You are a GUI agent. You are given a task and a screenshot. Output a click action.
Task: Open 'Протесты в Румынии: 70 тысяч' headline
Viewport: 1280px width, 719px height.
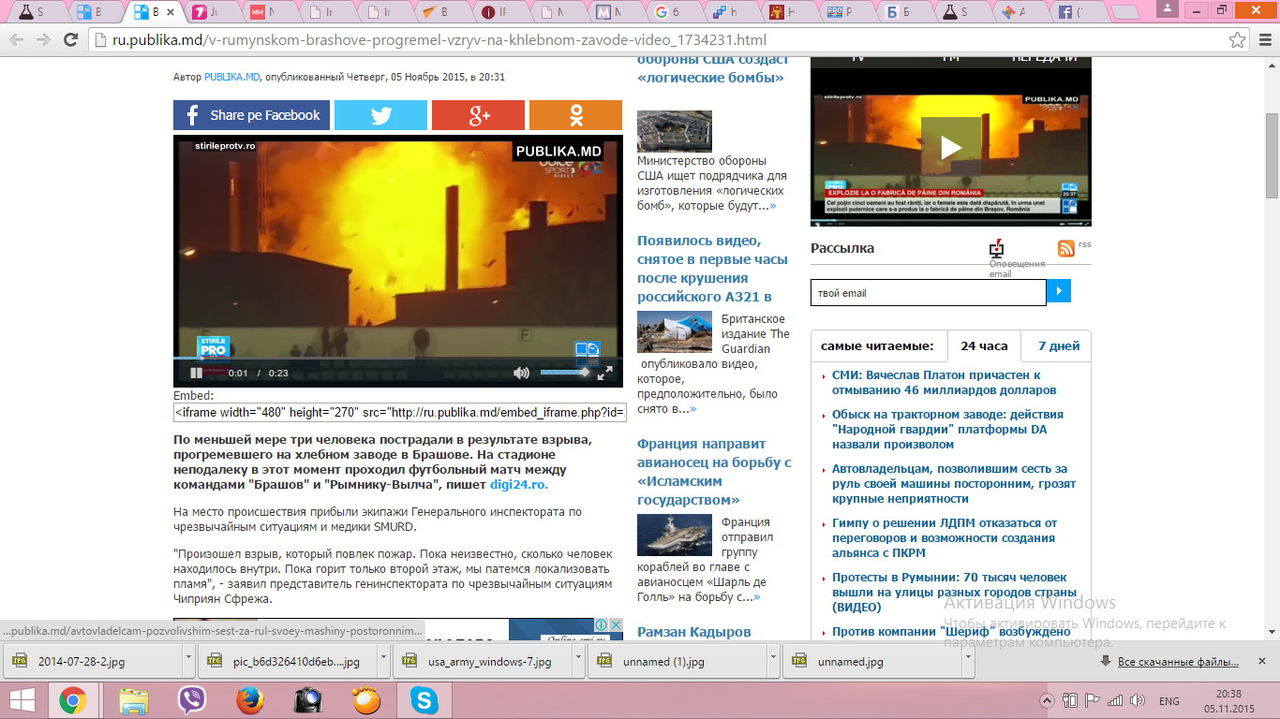pyautogui.click(x=954, y=592)
